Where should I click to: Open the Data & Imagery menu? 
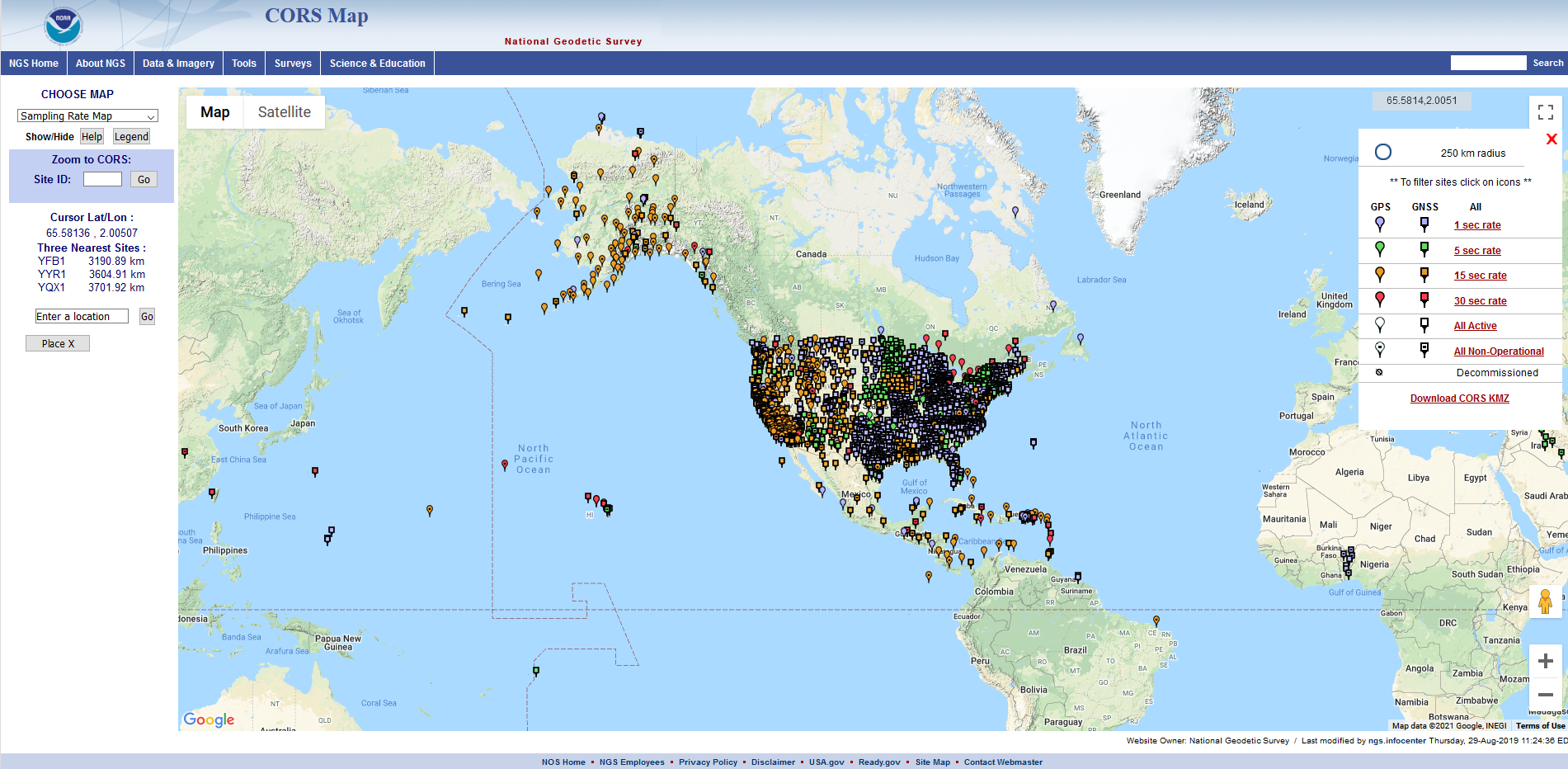[178, 64]
